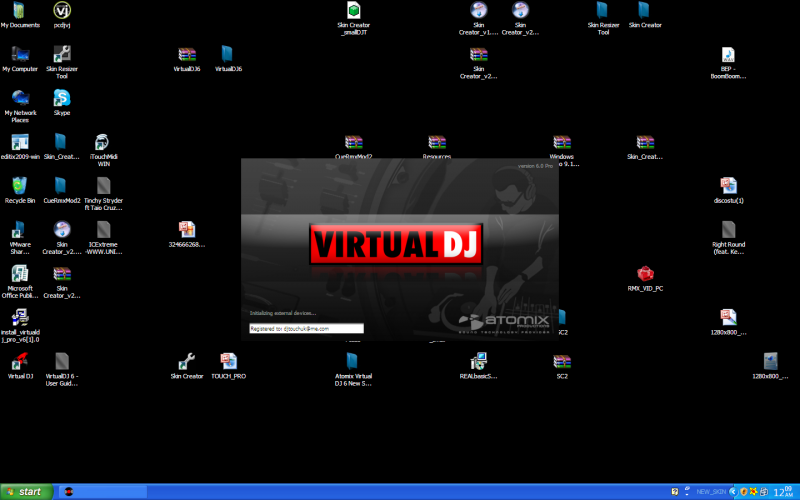Select the Microsoft Office Publisher shortcut
This screenshot has width=800, height=500.
click(x=19, y=273)
